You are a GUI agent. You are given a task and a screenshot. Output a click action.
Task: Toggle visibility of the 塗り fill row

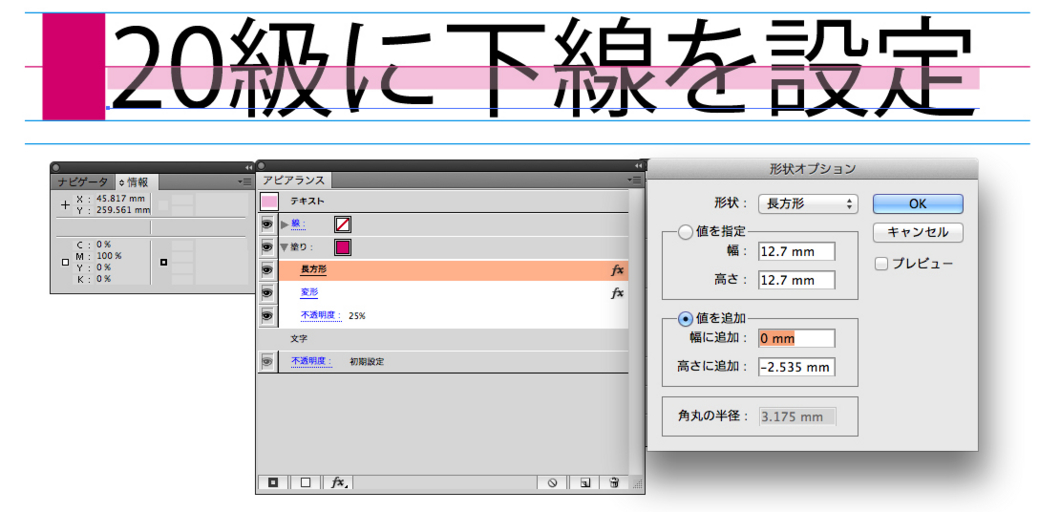pyautogui.click(x=268, y=248)
